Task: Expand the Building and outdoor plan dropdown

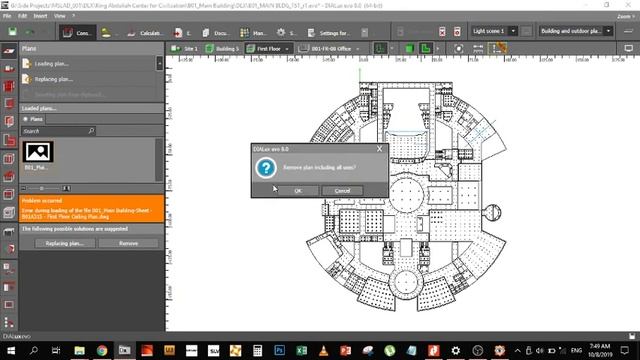Action: pos(608,31)
